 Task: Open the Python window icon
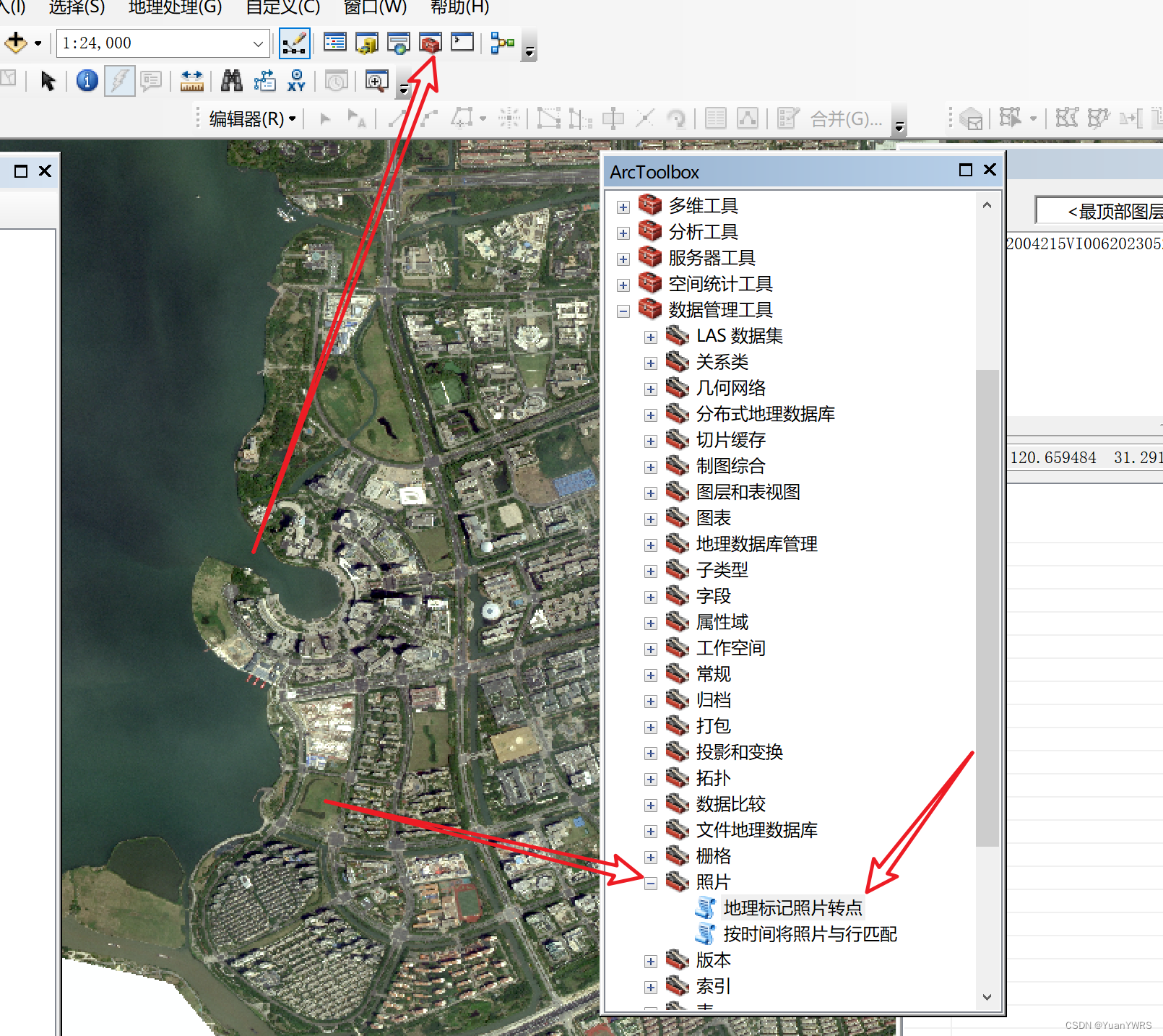[x=462, y=43]
